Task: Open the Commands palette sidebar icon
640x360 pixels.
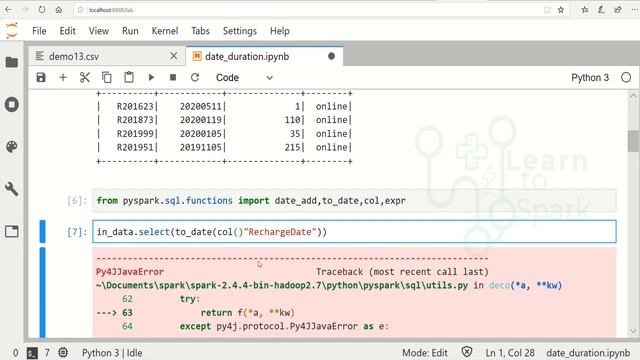Action: (12, 147)
